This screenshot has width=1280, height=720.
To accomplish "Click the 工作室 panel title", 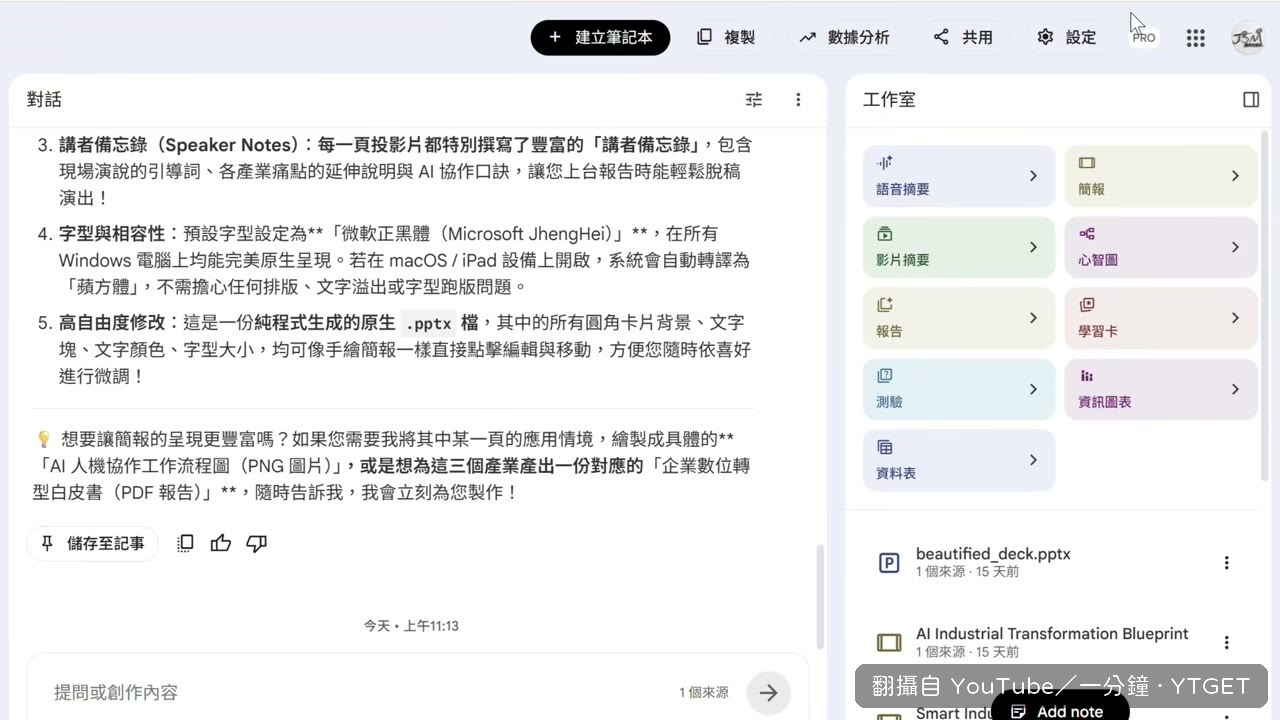I will 889,99.
